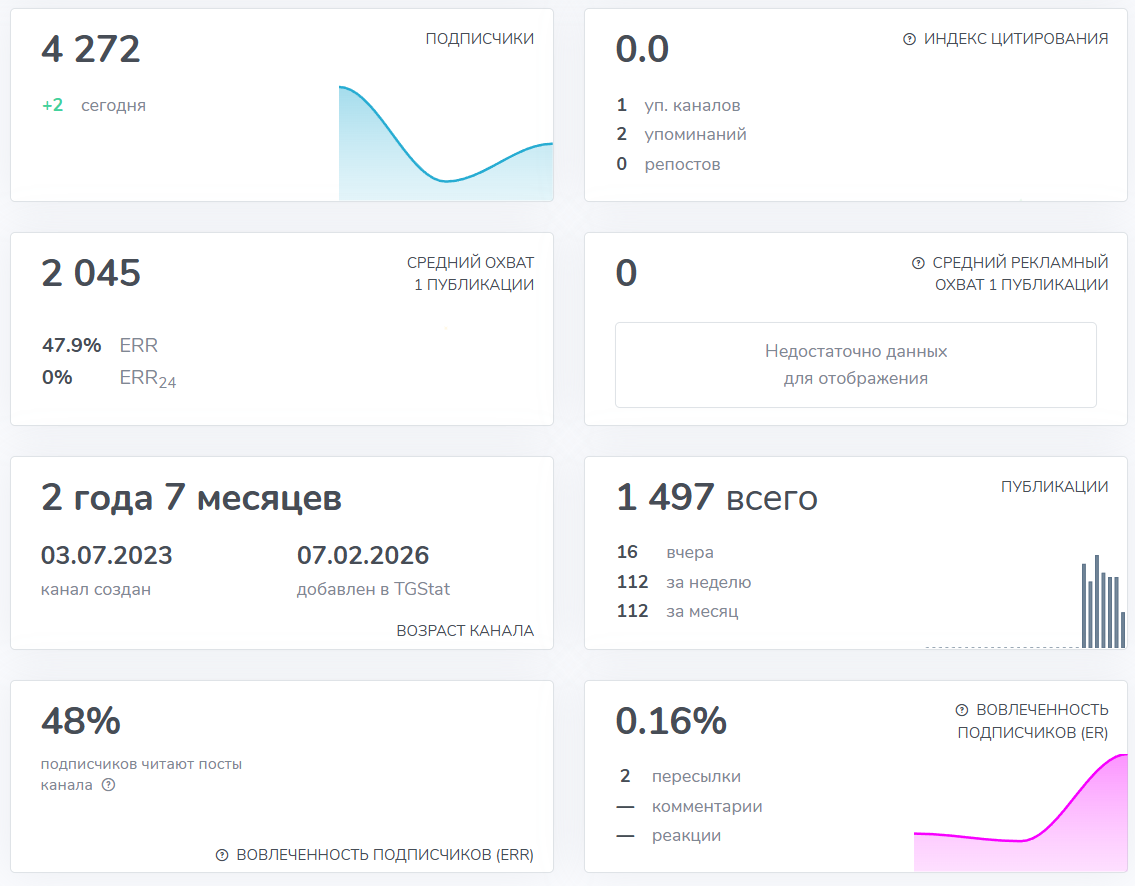
Task: Click the help icon beside ВОВЛЕЧЕННОСТЬ ПОДПИСЧИКОВ (ER)
Action: [962, 710]
